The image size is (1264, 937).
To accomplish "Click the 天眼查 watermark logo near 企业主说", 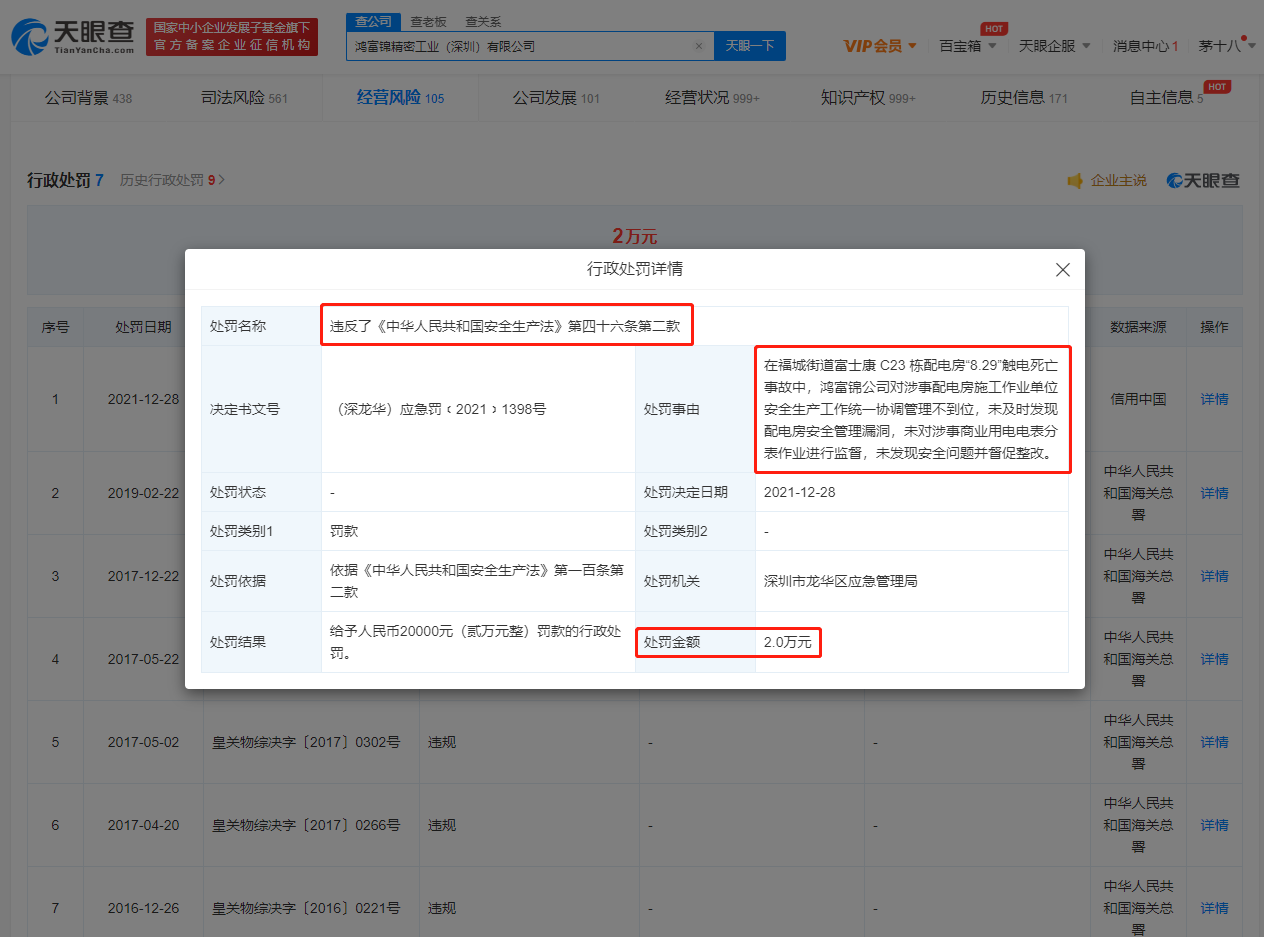I will tap(1203, 181).
